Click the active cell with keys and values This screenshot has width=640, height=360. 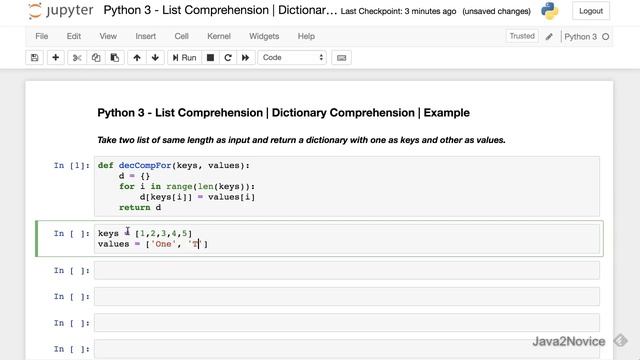[347, 238]
